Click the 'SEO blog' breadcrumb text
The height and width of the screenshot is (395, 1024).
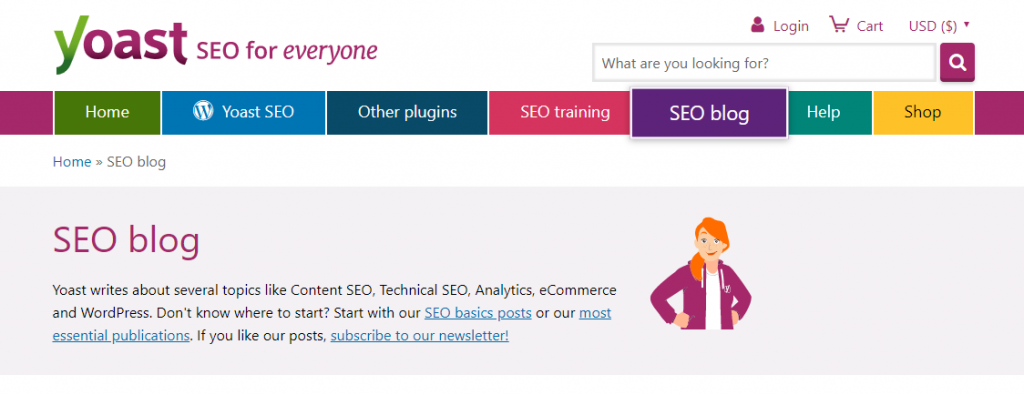coord(136,162)
